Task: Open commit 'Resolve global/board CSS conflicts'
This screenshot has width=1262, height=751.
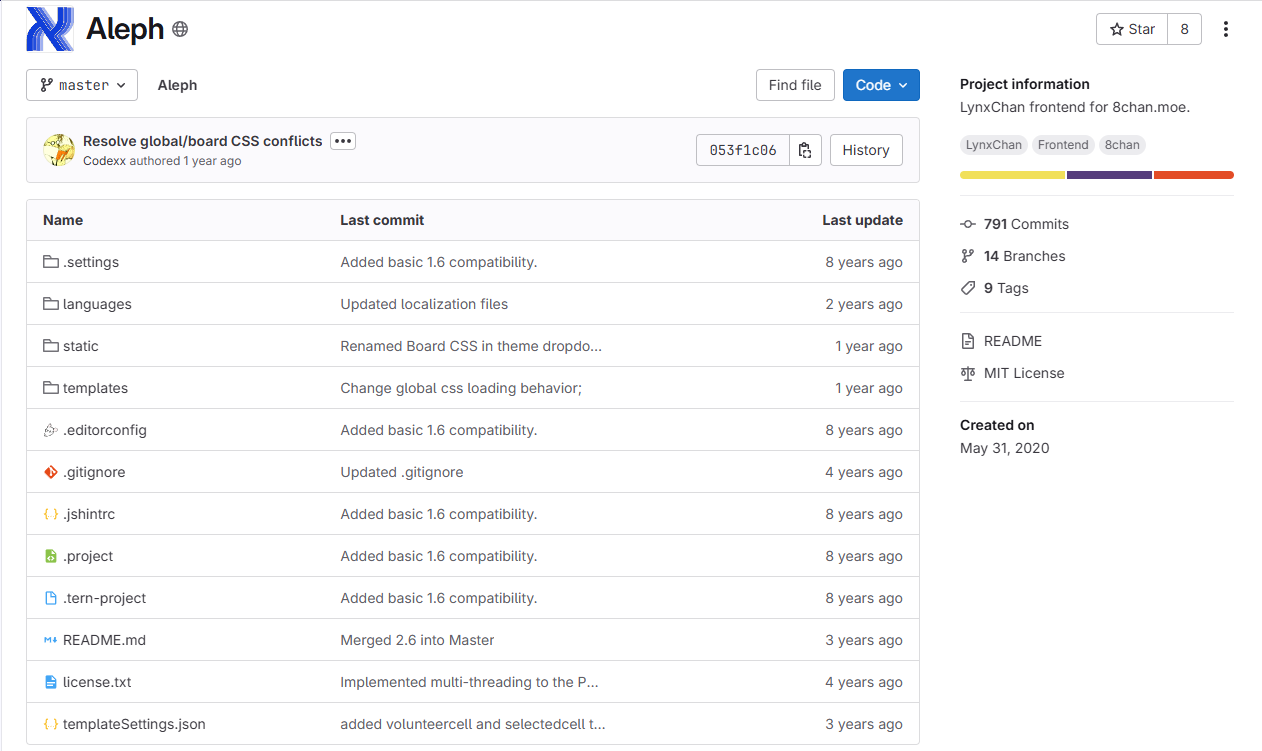Action: coord(203,141)
